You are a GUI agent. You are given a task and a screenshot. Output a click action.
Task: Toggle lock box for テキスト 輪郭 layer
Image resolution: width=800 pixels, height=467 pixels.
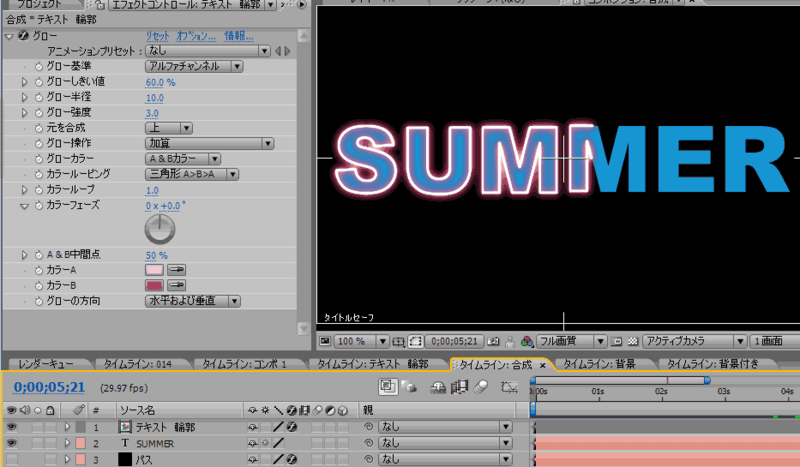coord(50,427)
